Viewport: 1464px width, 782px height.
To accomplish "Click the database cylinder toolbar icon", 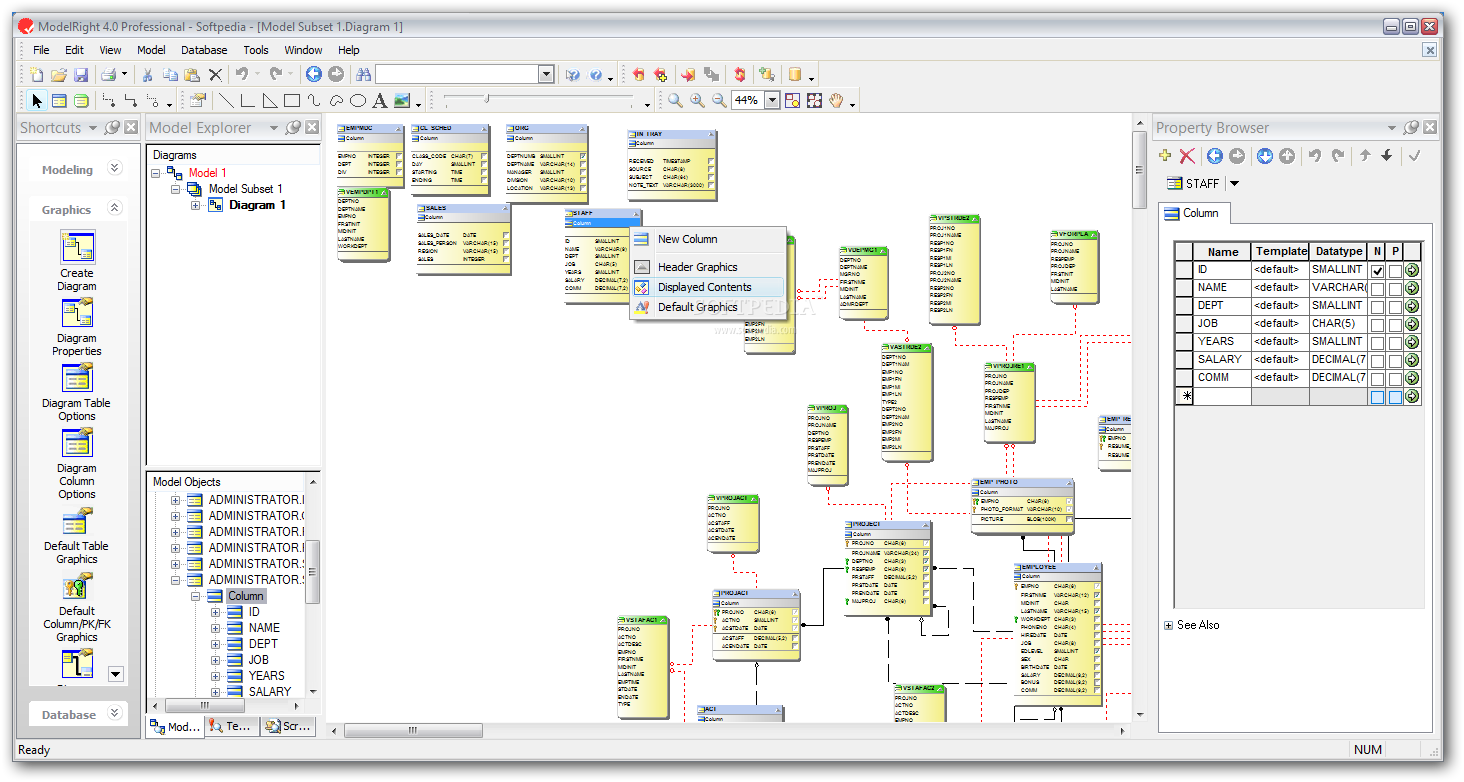I will 795,75.
